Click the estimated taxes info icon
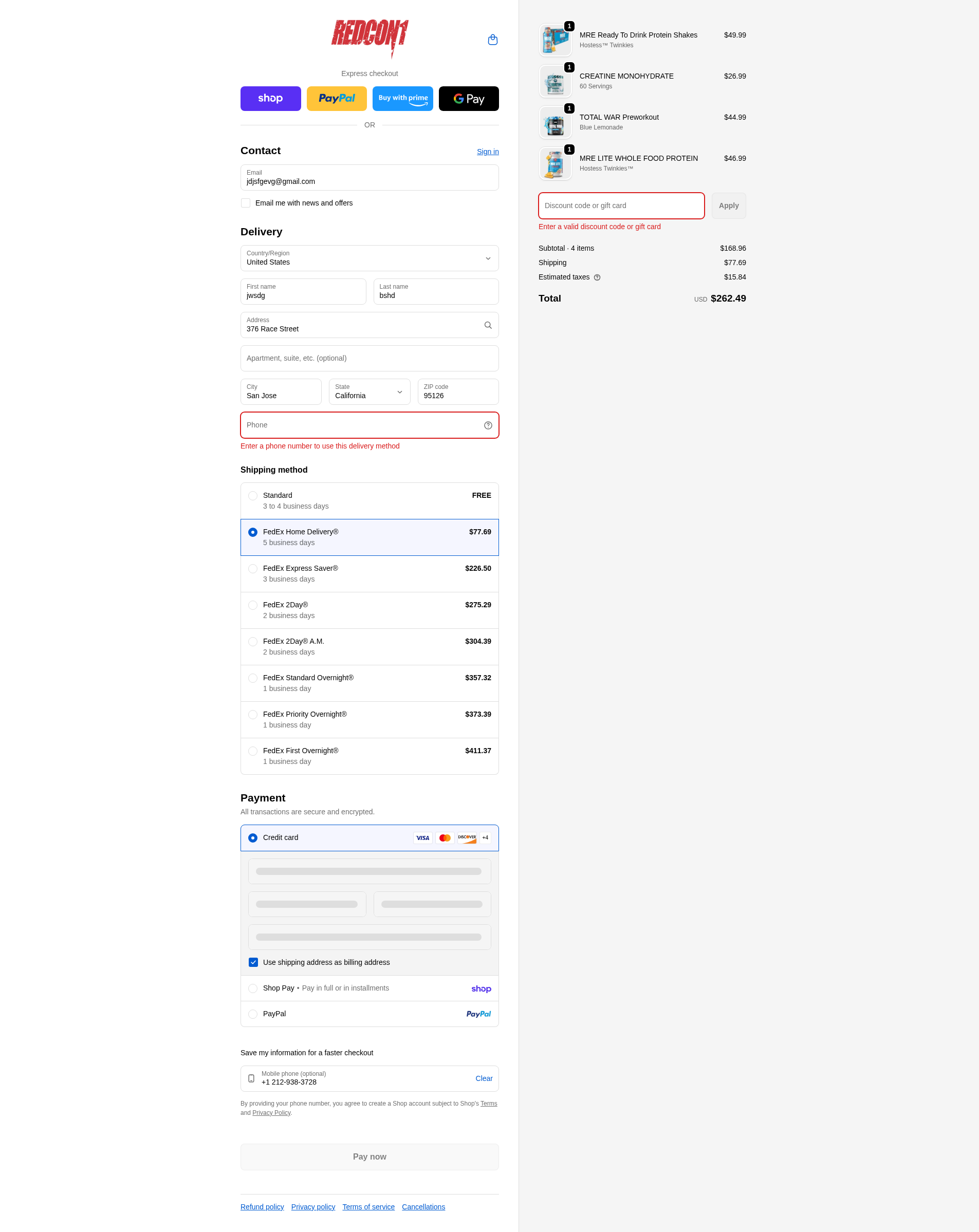The height and width of the screenshot is (1232, 979). (597, 277)
